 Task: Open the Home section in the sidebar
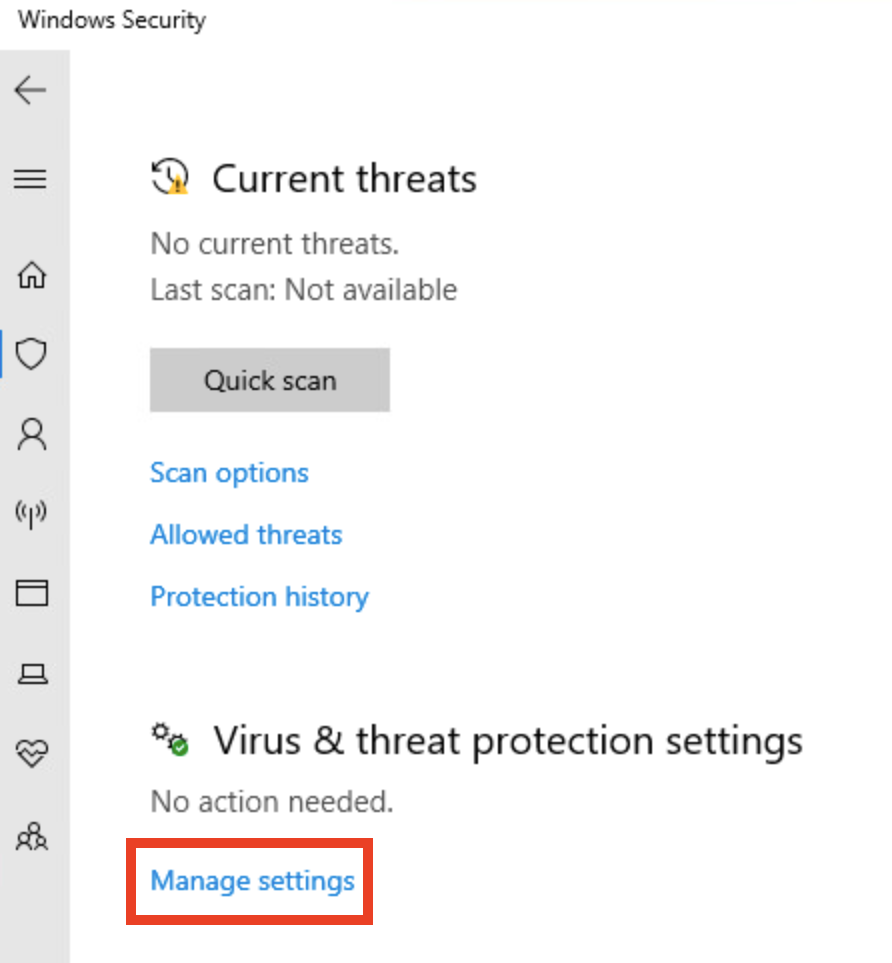32,276
